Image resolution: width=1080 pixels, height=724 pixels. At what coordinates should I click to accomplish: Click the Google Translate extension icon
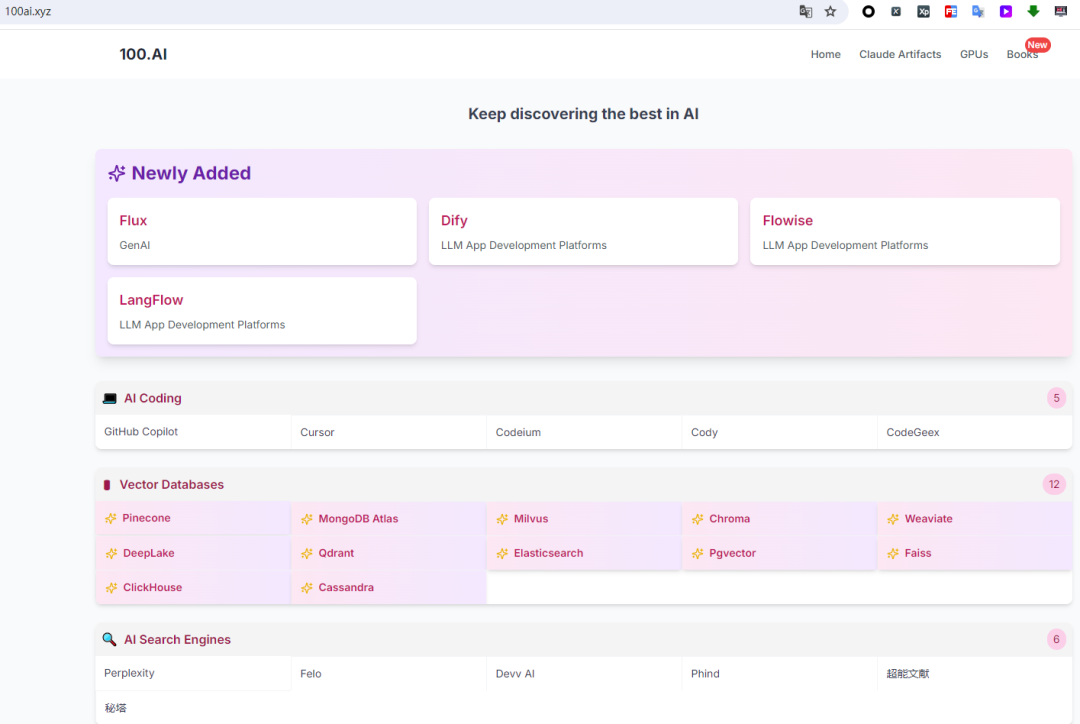tap(978, 12)
